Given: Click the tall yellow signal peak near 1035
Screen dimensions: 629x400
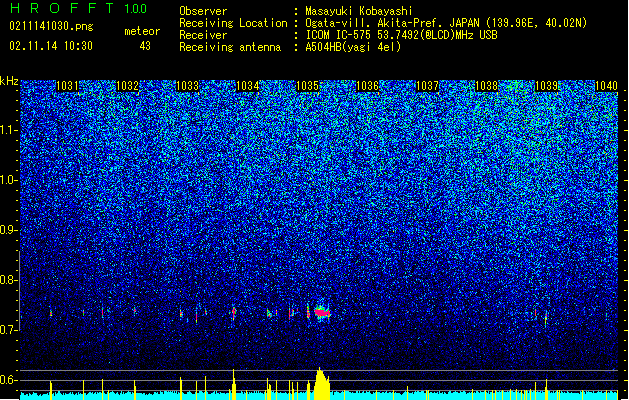Looking at the screenshot, I should (x=322, y=384).
